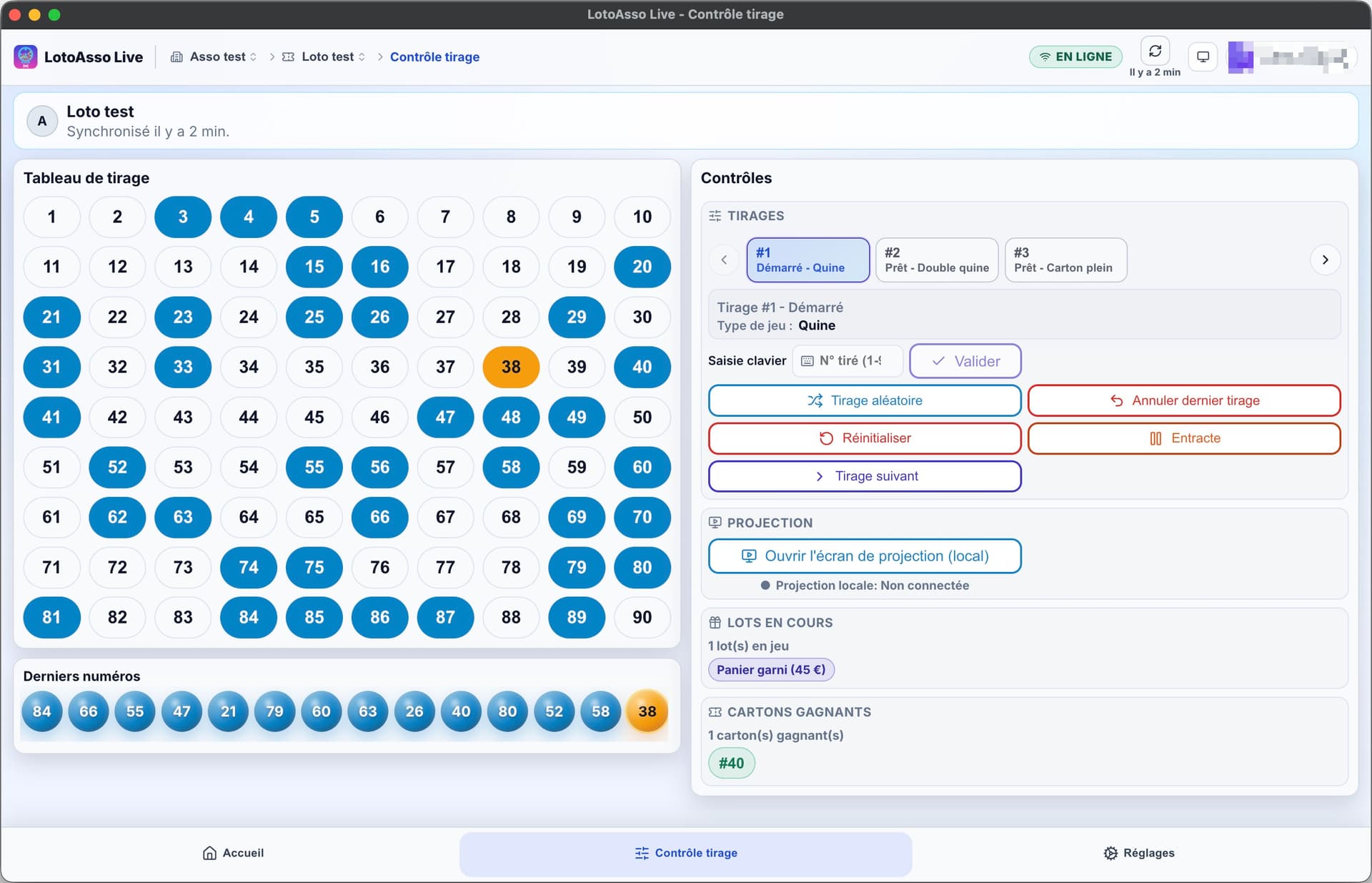The height and width of the screenshot is (883, 1372).
Task: Click the LotoAsso Live logo icon
Action: coord(26,56)
